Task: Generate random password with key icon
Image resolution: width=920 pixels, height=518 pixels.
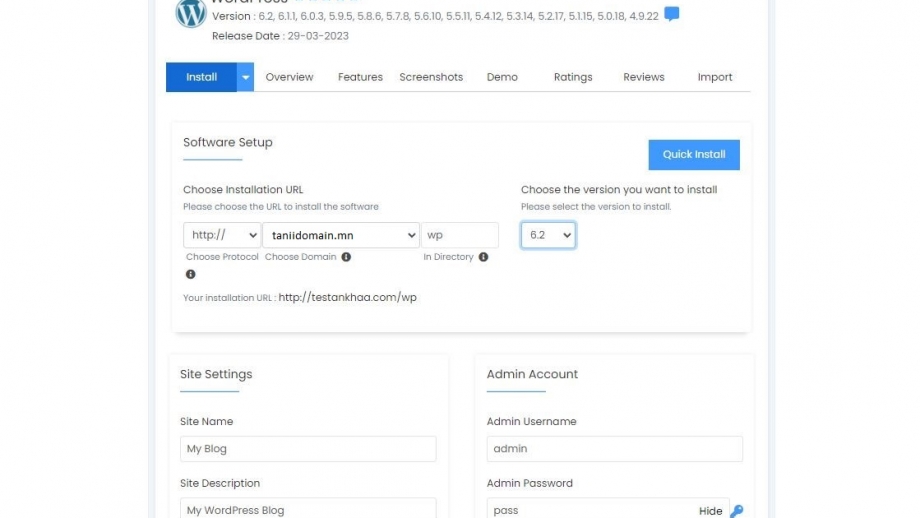Action: click(x=737, y=511)
